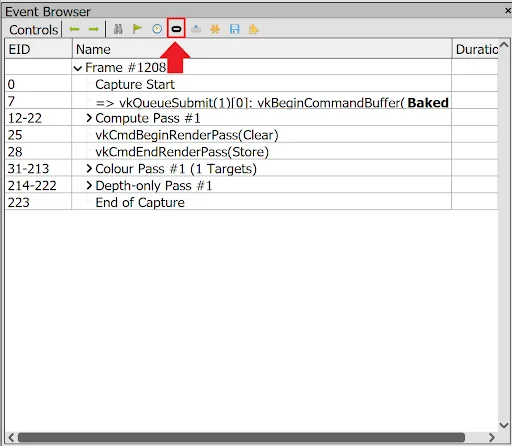
Task: Expand the Compute Pass #1 node
Action: coord(89,118)
